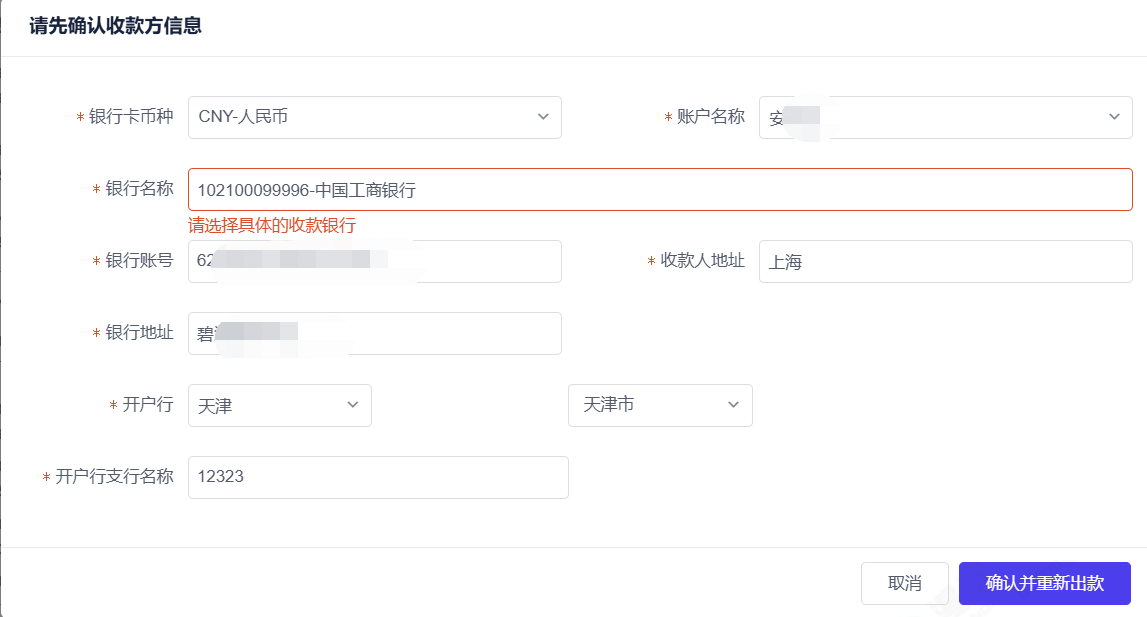The height and width of the screenshot is (617, 1147).
Task: Click the dialog title 请先确认收款方信息
Action: tap(116, 27)
